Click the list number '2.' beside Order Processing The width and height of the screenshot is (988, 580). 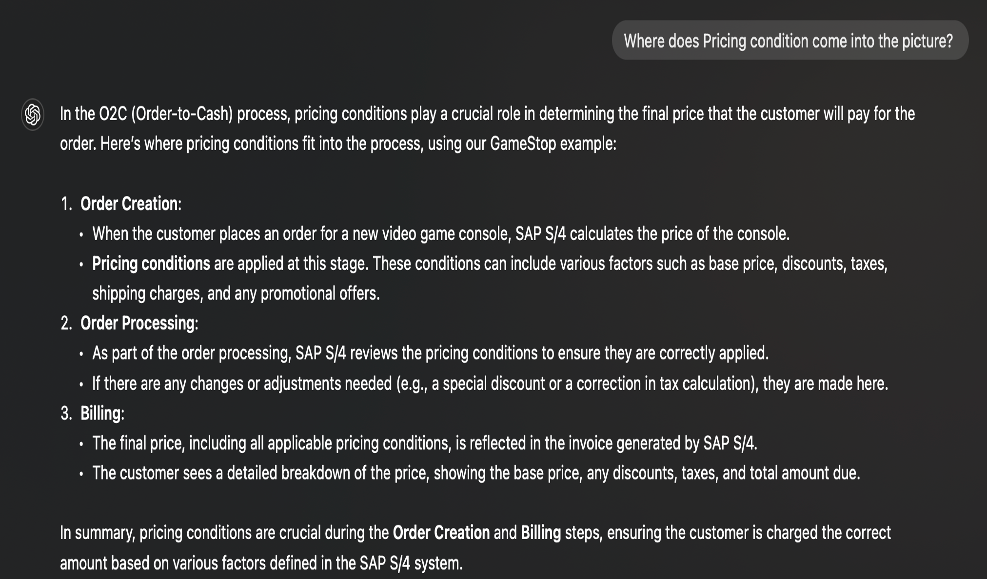(x=66, y=323)
